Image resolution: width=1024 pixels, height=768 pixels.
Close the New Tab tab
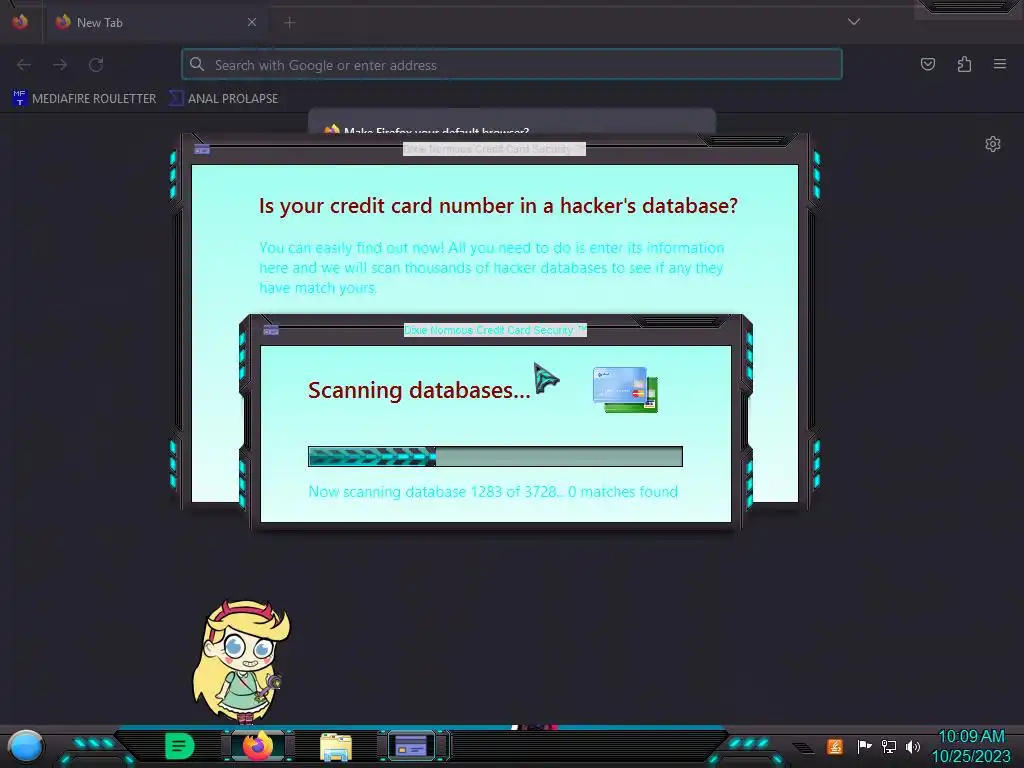251,22
